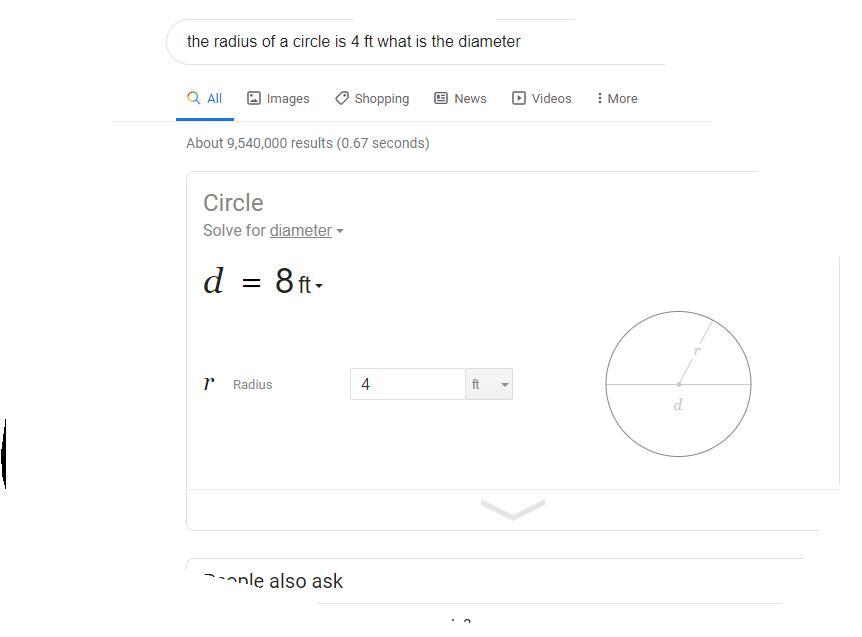Click inside the Radius value field
The width and height of the screenshot is (862, 637).
tap(407, 384)
